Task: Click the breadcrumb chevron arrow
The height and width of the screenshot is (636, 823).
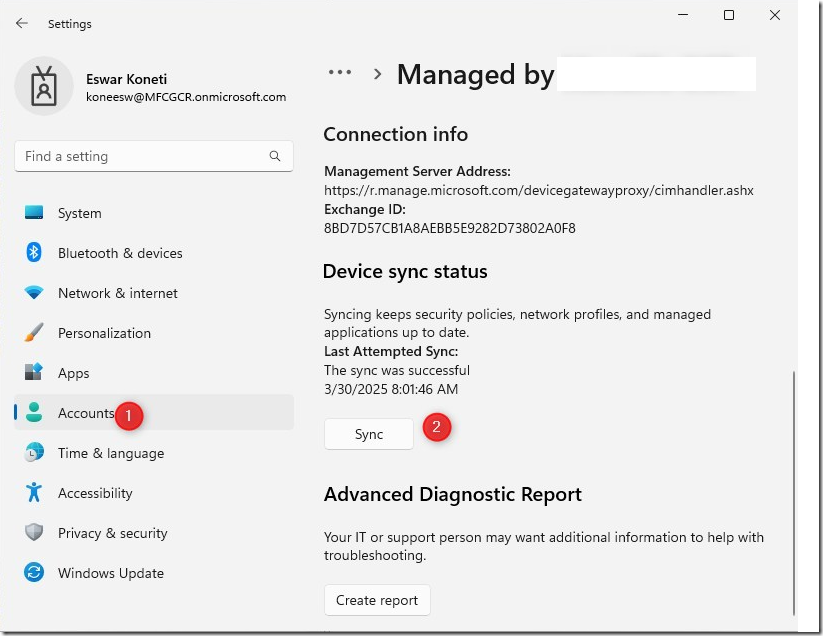Action: click(x=378, y=74)
